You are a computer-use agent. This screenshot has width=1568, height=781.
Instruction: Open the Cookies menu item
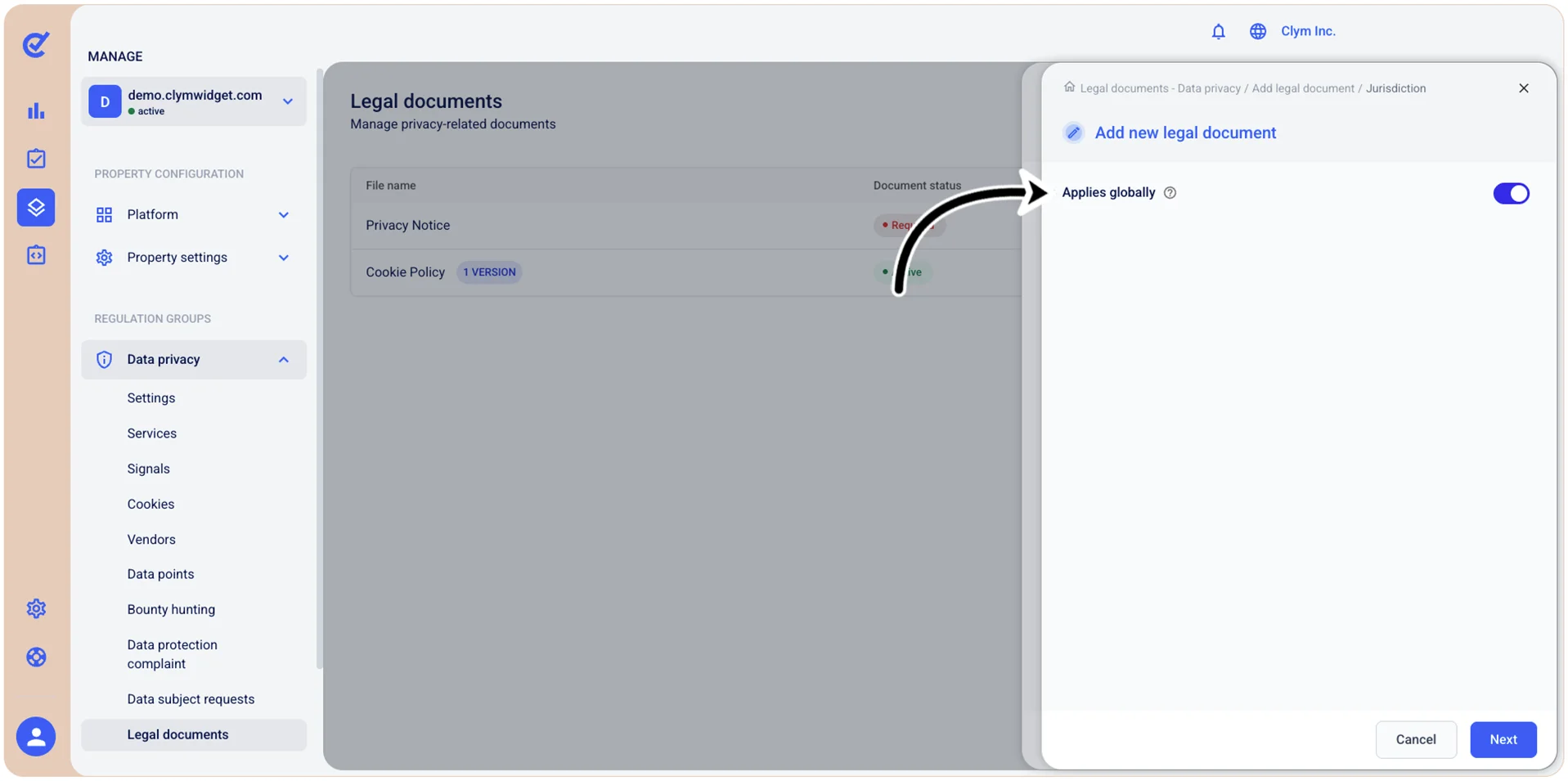tap(151, 504)
